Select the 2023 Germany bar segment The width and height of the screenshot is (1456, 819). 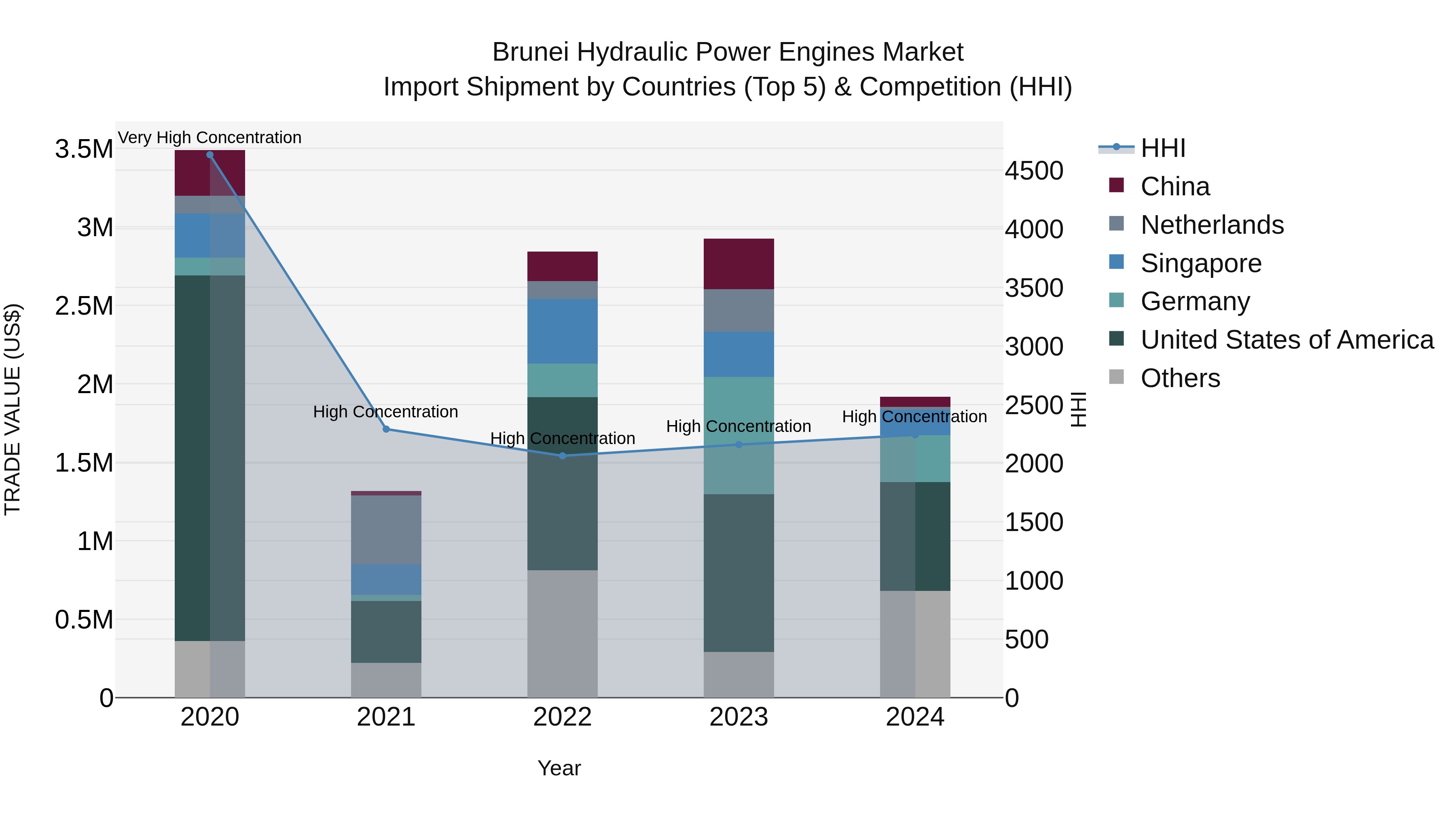tap(739, 436)
